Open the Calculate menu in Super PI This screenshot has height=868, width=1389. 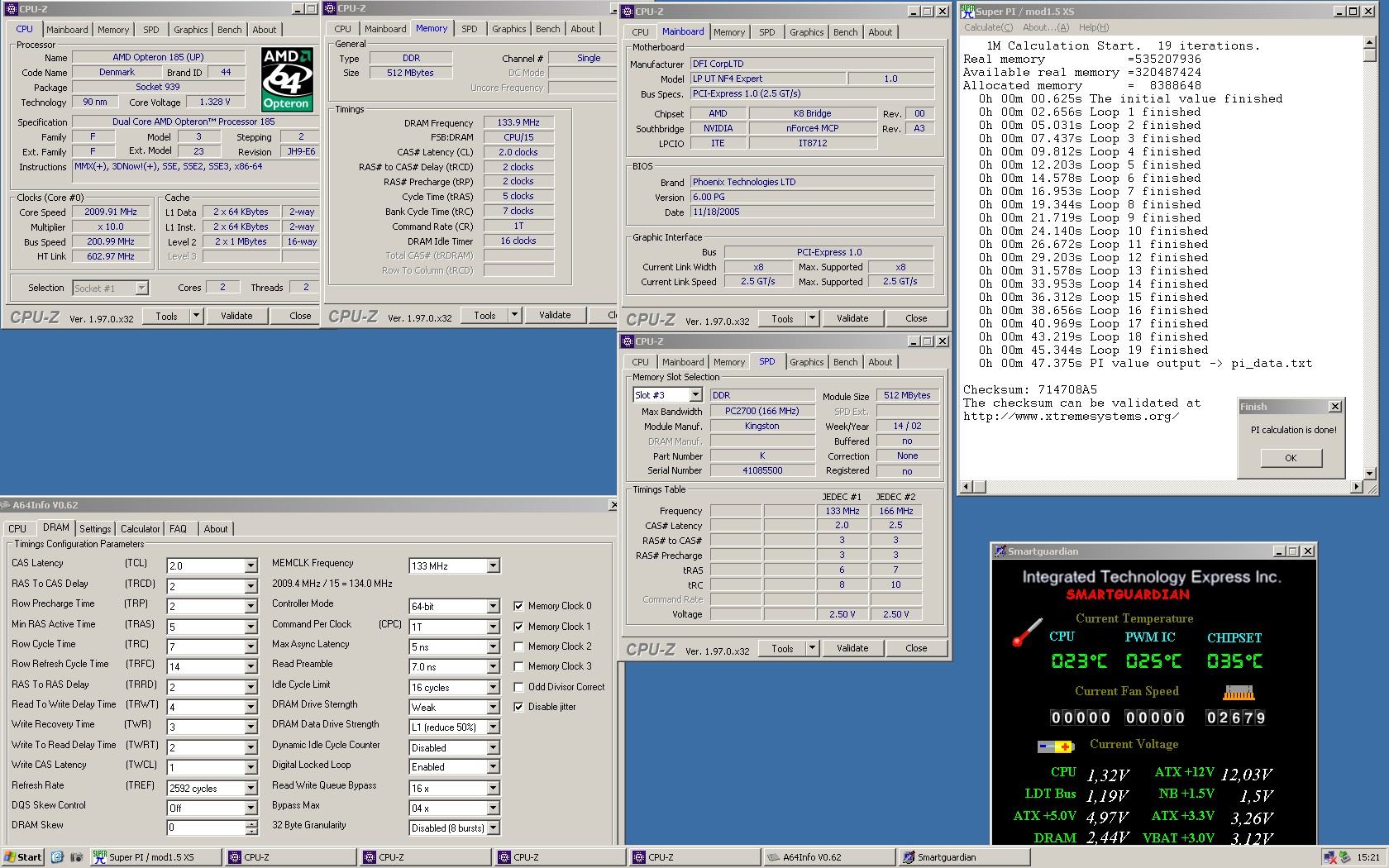pyautogui.click(x=988, y=27)
